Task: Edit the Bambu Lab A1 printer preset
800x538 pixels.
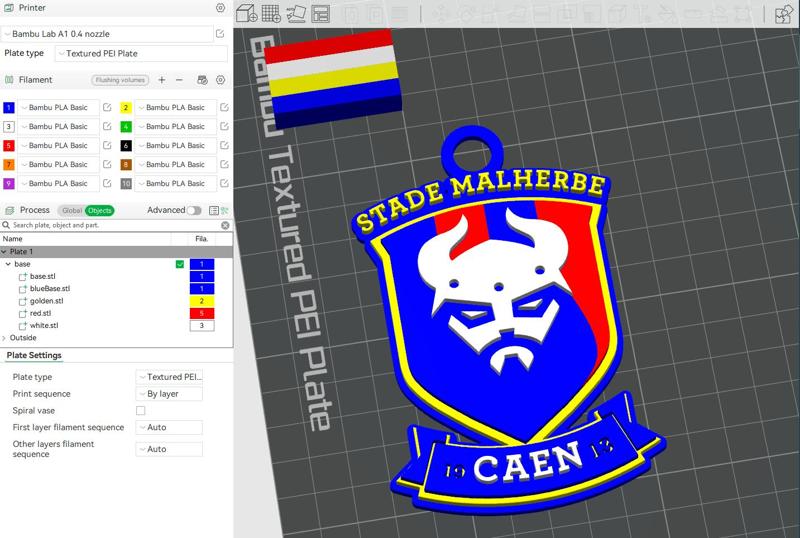Action: [x=220, y=34]
